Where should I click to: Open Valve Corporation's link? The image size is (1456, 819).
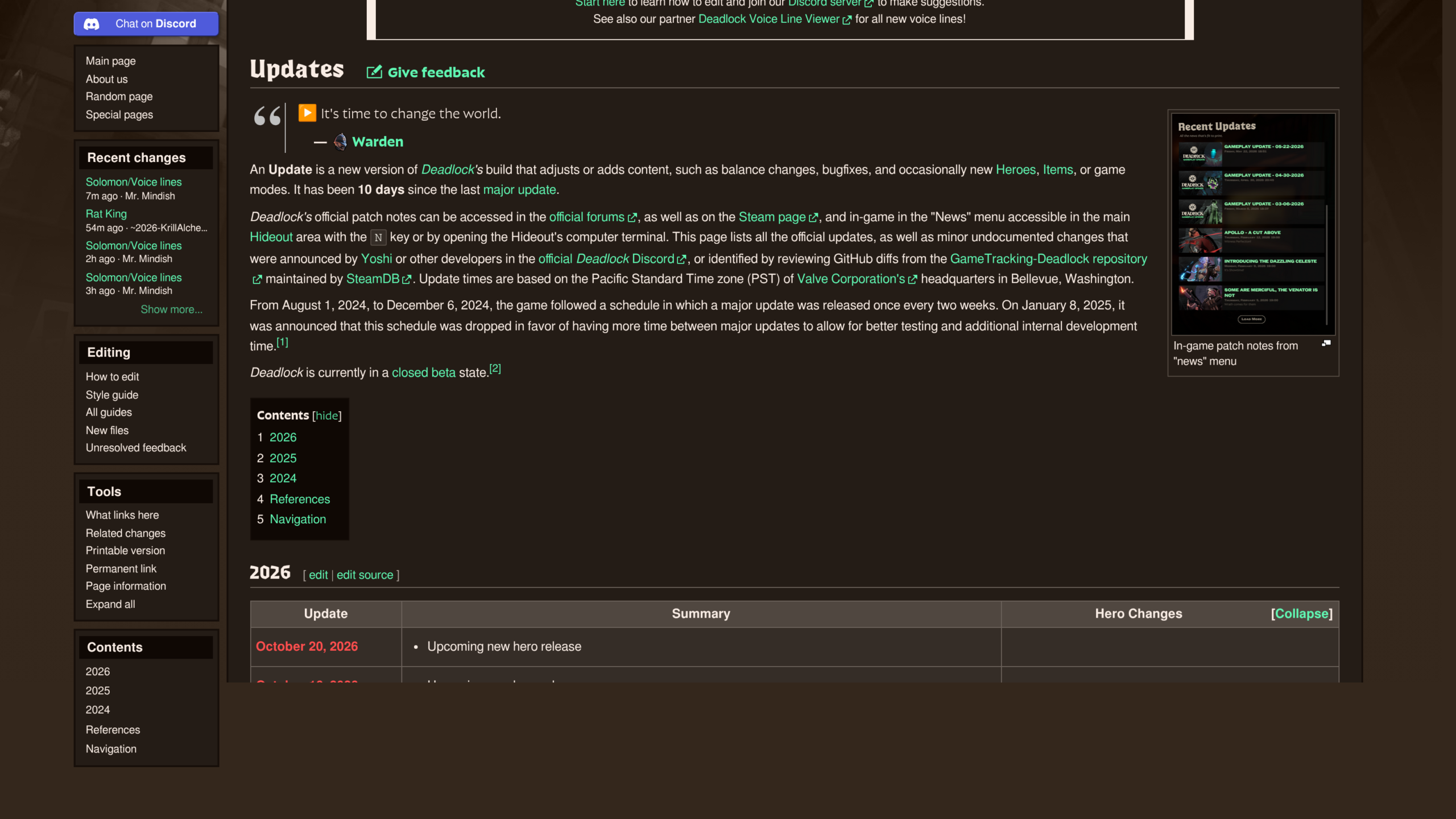coord(851,279)
